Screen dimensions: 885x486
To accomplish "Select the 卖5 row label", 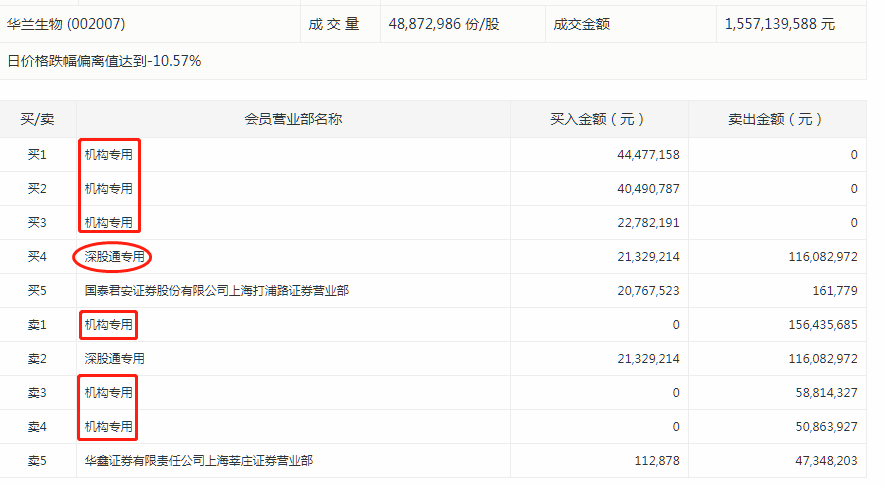I will 37,461.
